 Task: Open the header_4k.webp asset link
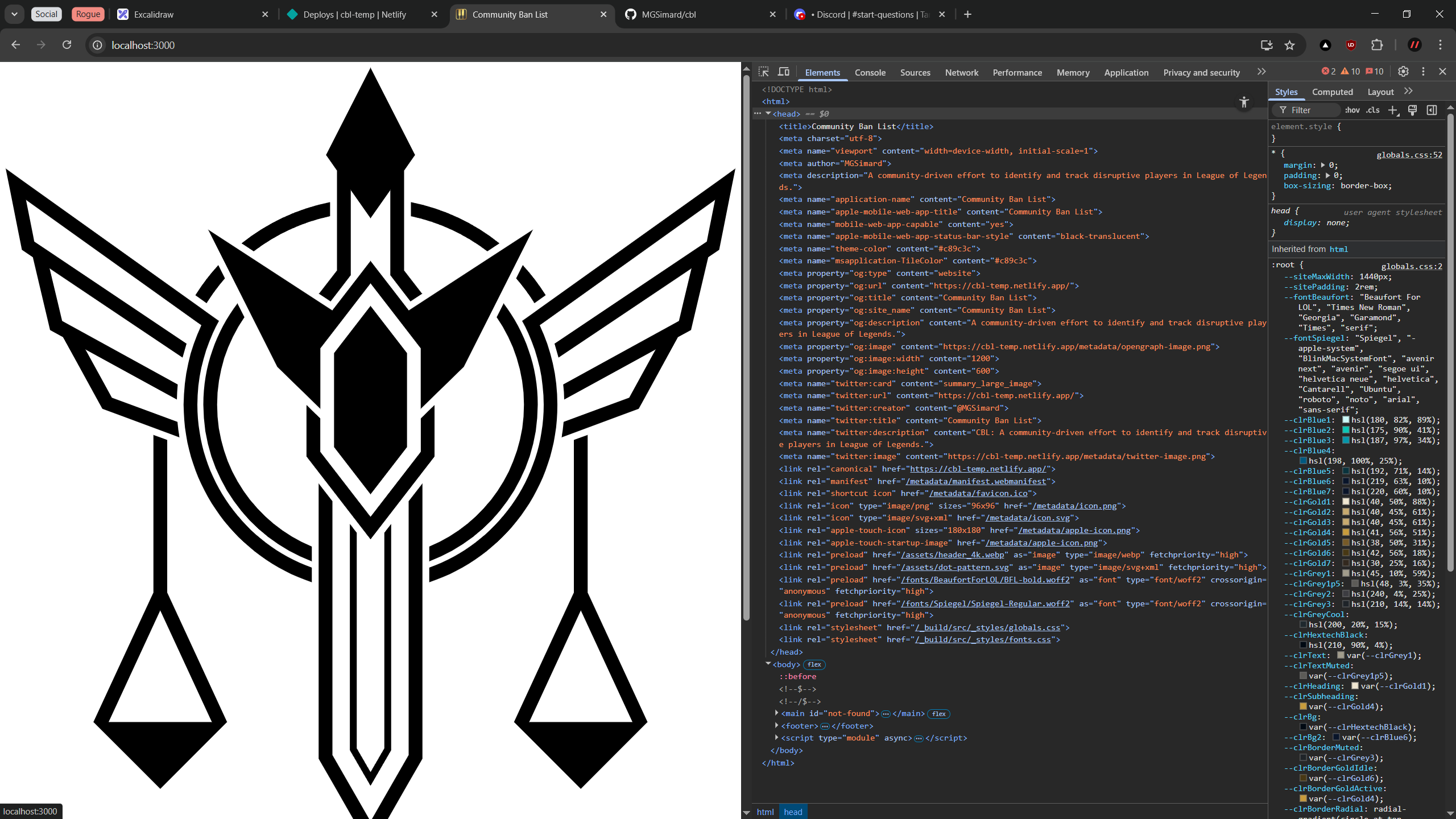952,555
